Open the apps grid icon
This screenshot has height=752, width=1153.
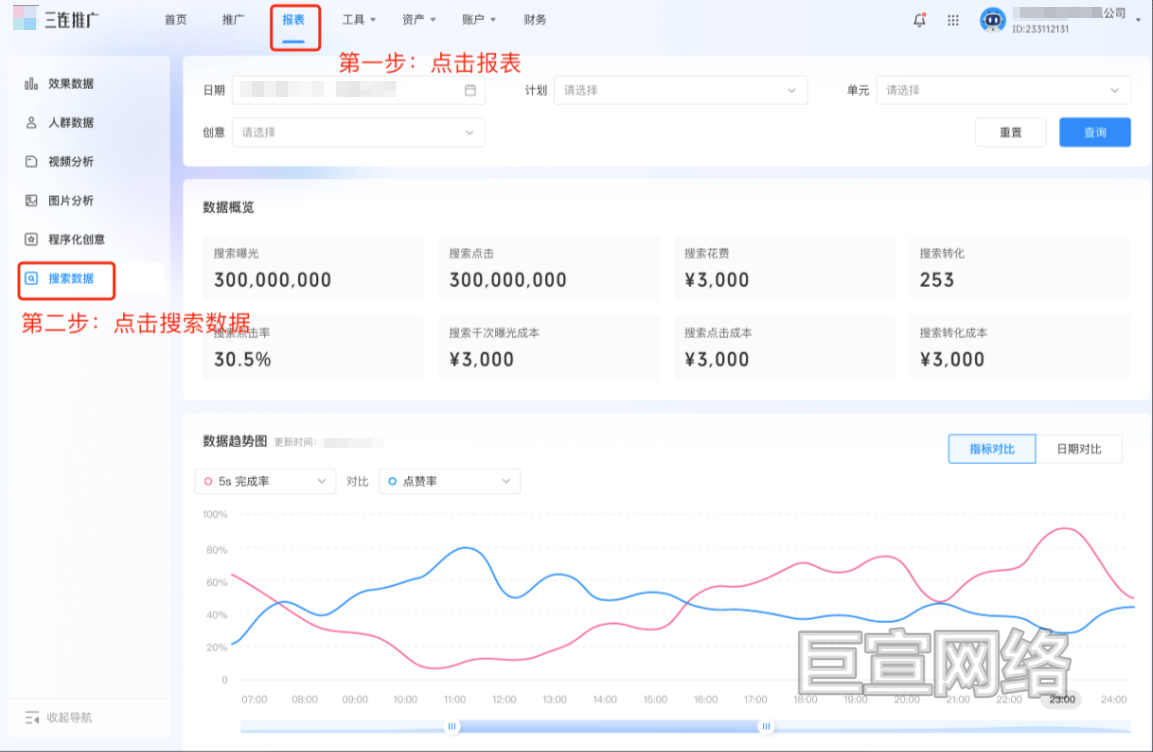pyautogui.click(x=953, y=20)
